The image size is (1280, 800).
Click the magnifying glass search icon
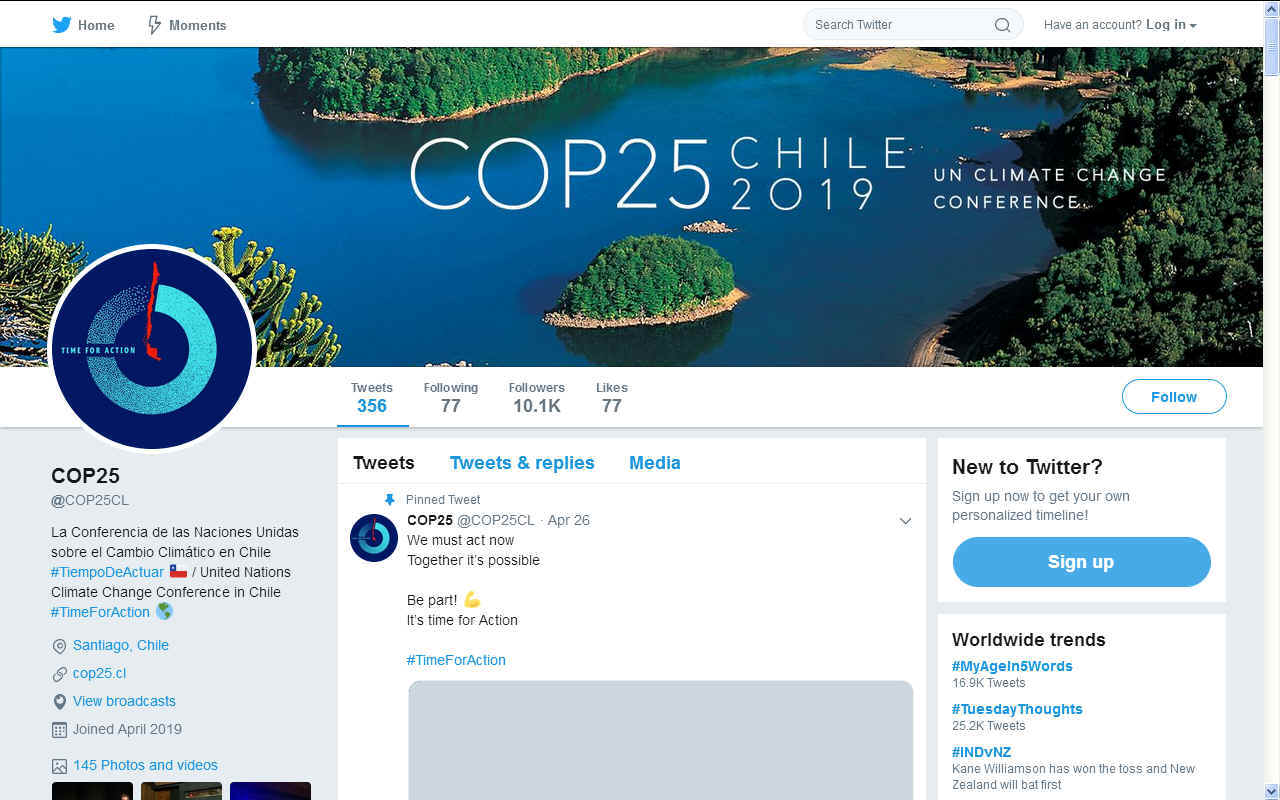click(1002, 25)
